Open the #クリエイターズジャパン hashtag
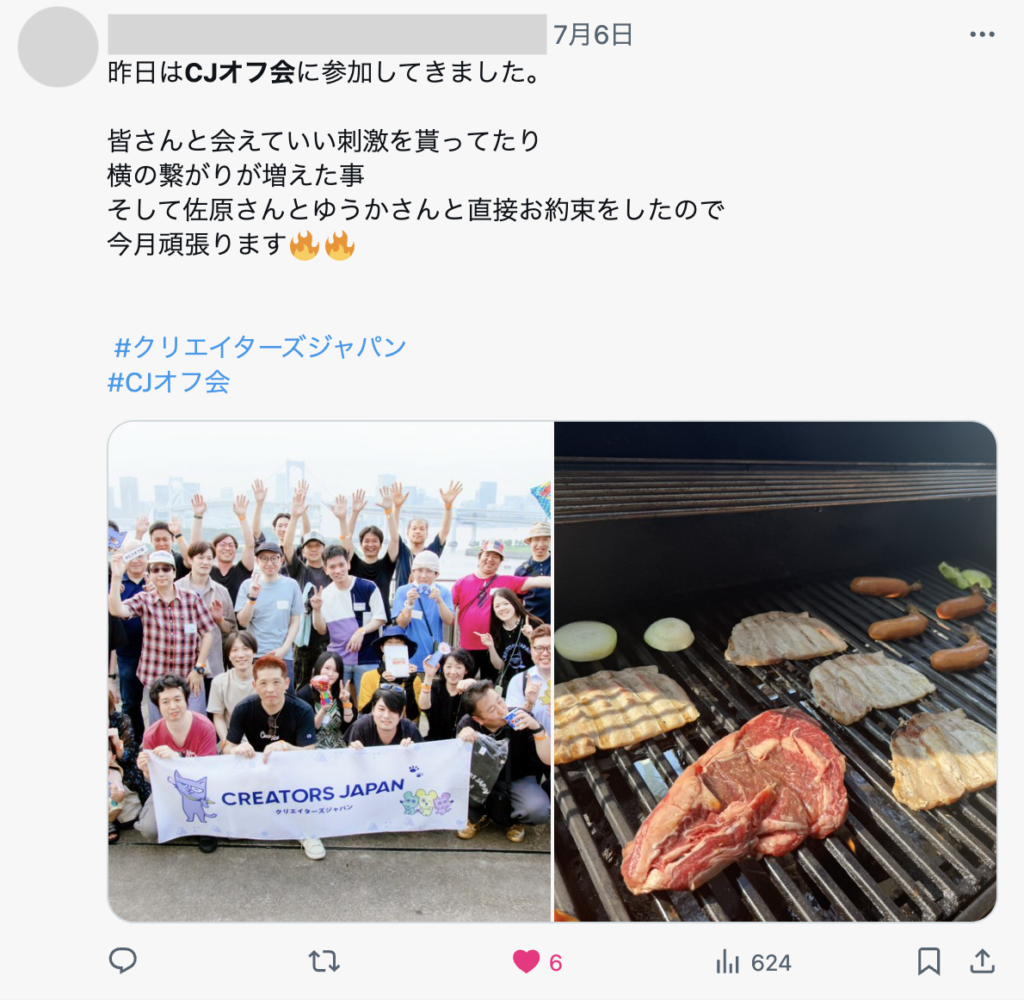The width and height of the screenshot is (1024, 1000). [x=260, y=347]
